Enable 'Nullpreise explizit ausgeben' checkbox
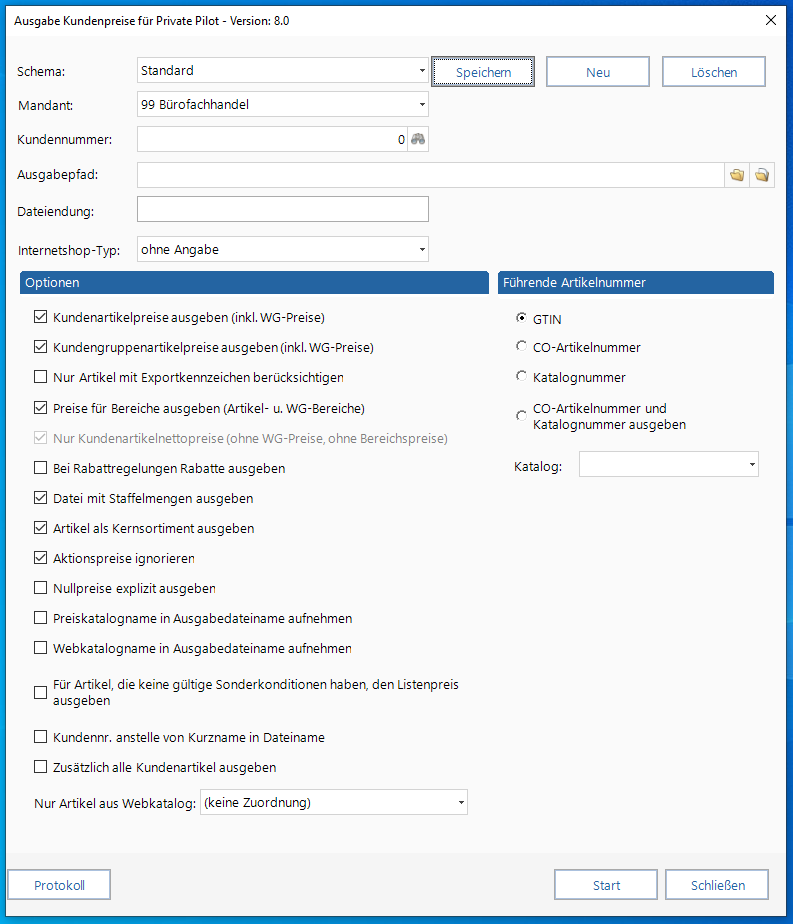This screenshot has width=793, height=924. coord(41,589)
